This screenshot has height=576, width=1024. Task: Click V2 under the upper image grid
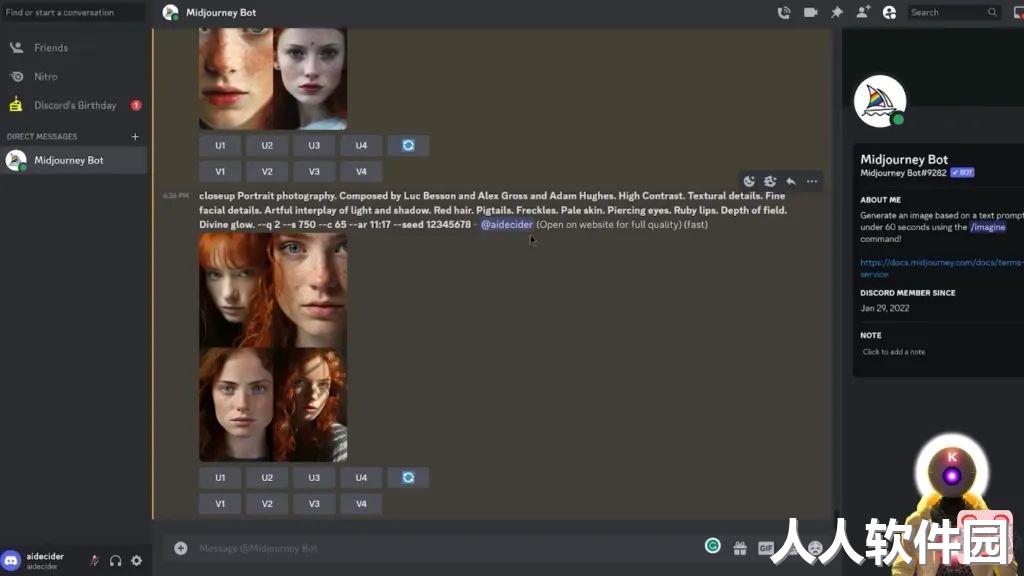tap(267, 172)
